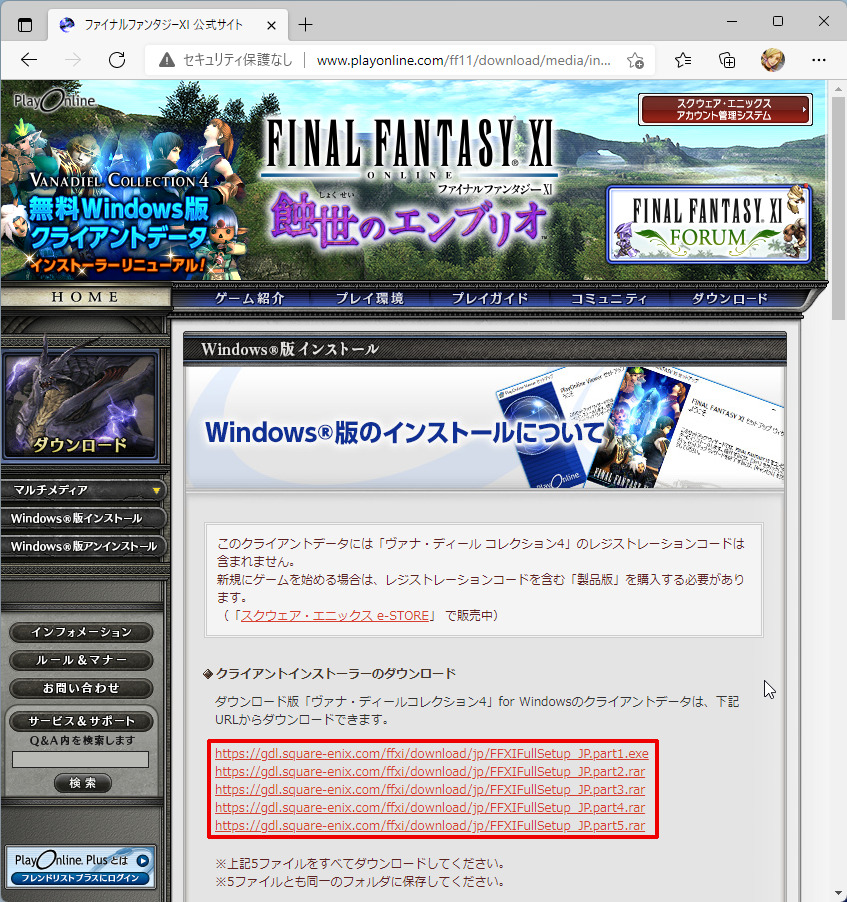The height and width of the screenshot is (902, 847).
Task: Click the PlayOnline logo
Action: click(55, 101)
